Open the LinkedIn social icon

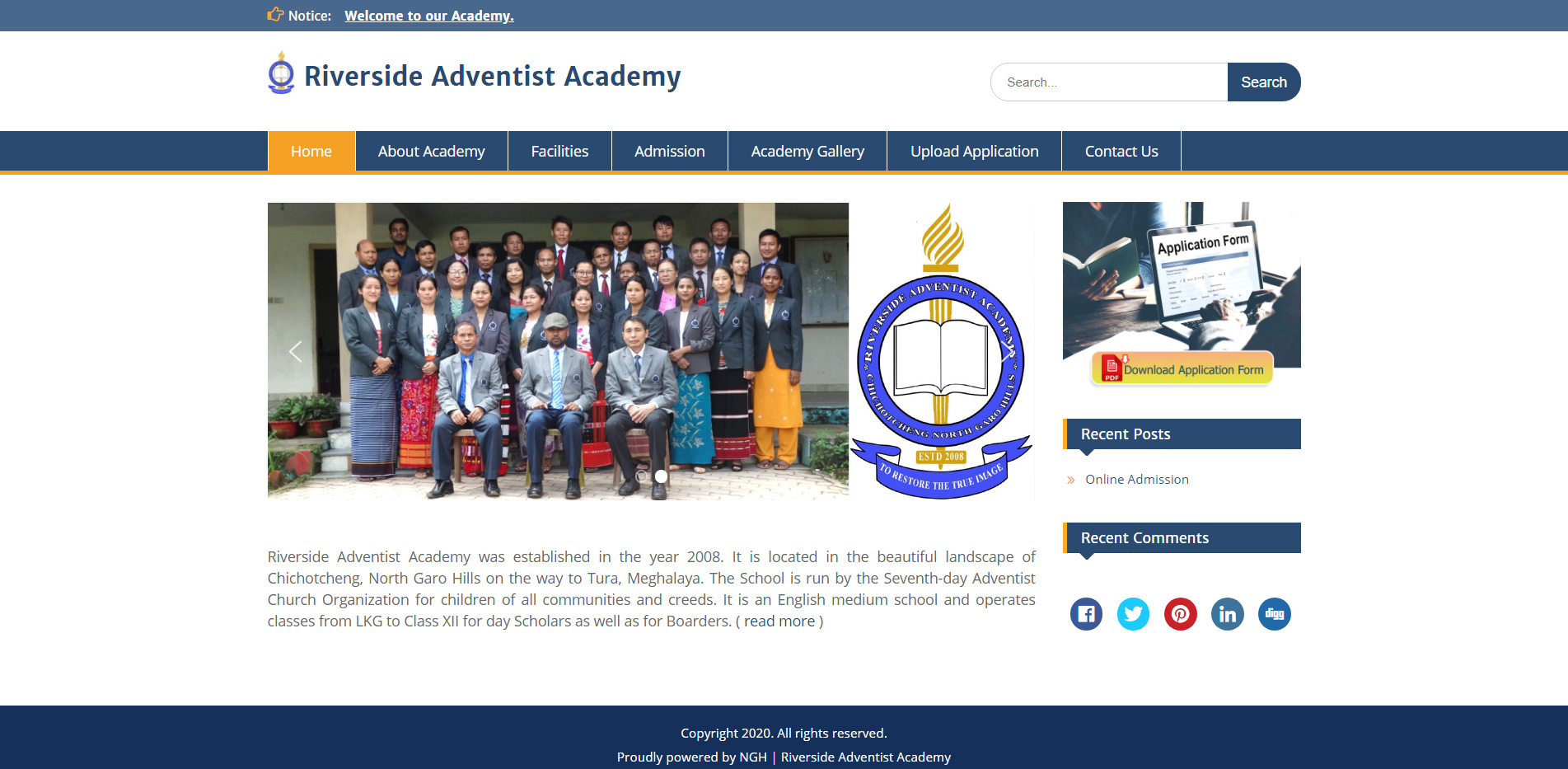(1227, 614)
